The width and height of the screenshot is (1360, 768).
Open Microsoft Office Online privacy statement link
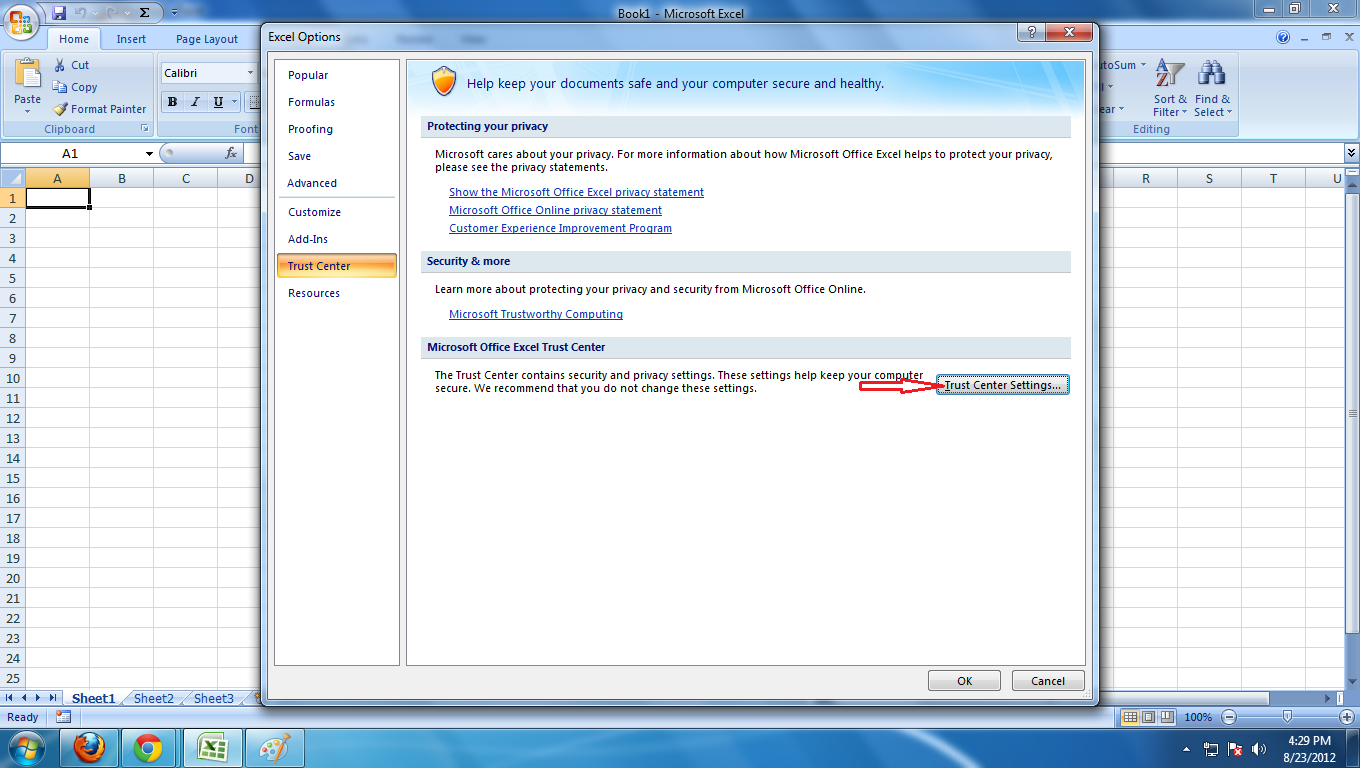[x=555, y=210]
